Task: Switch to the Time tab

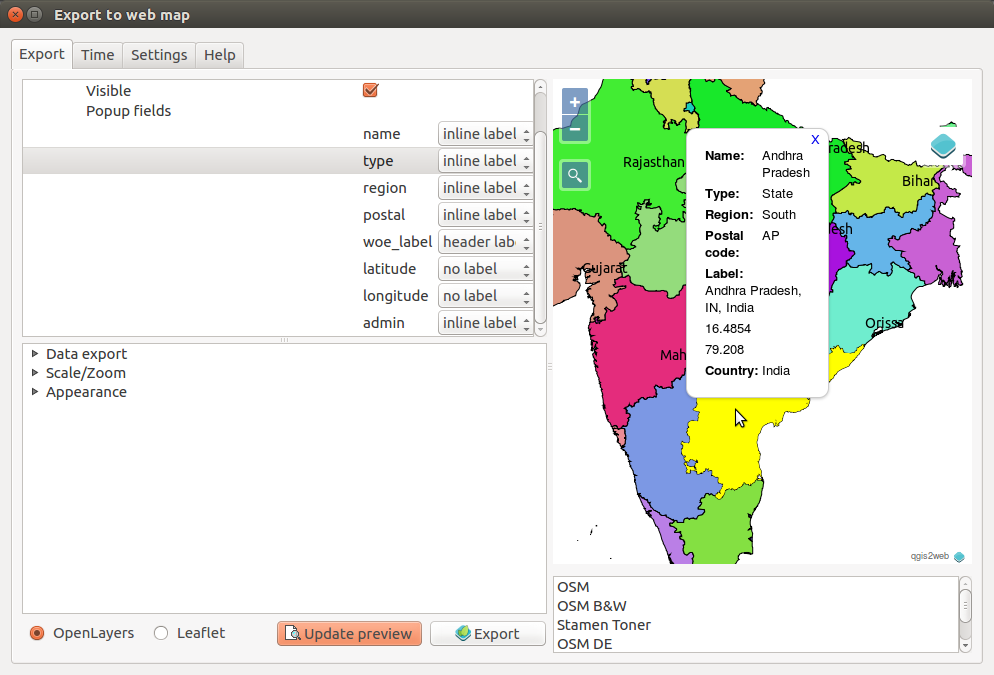Action: click(98, 55)
